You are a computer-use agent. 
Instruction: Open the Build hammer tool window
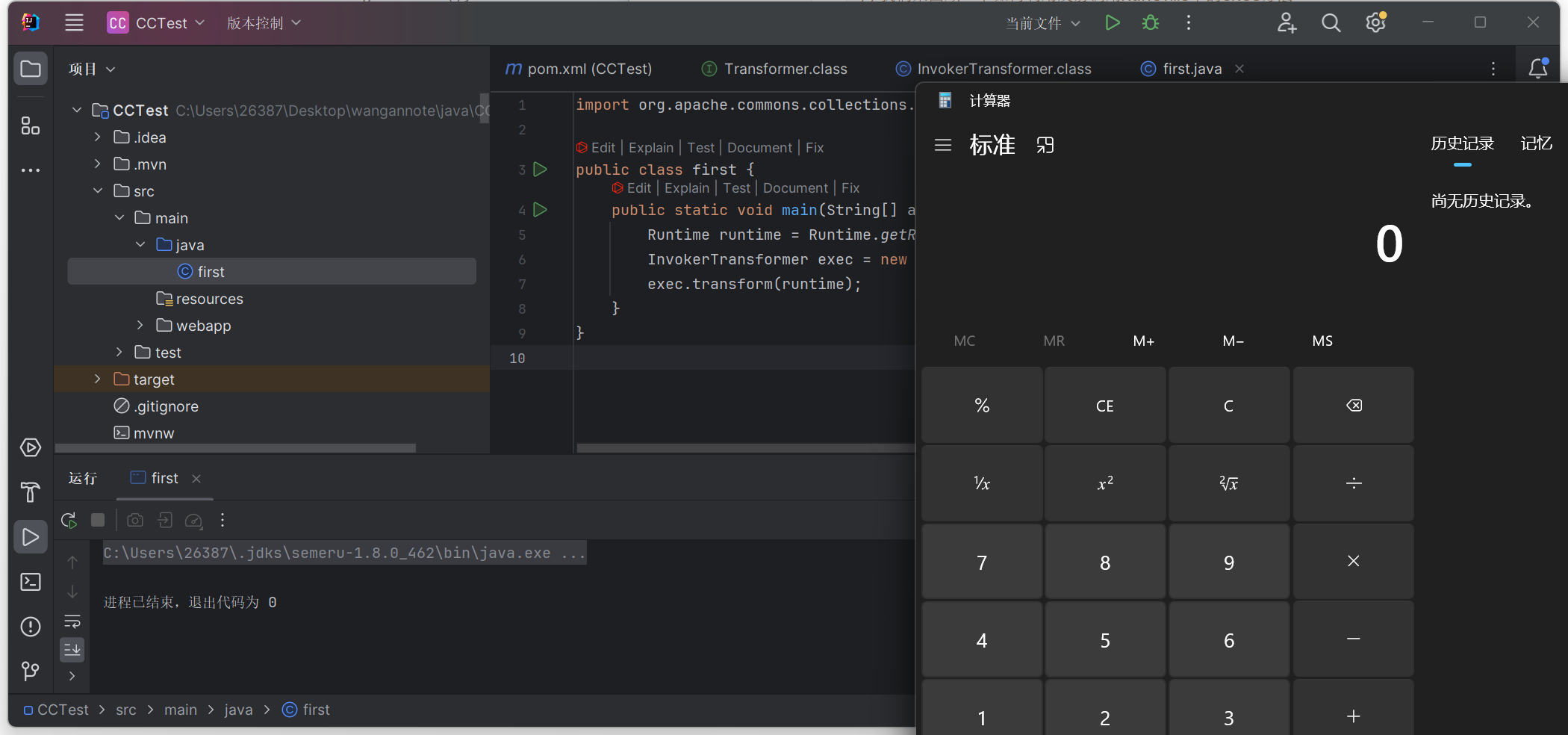point(31,492)
